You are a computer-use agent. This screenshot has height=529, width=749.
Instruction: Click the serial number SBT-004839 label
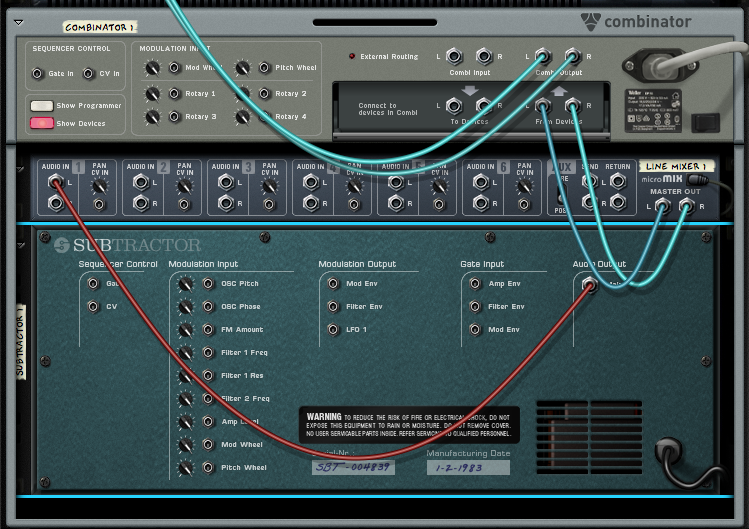pyautogui.click(x=353, y=467)
